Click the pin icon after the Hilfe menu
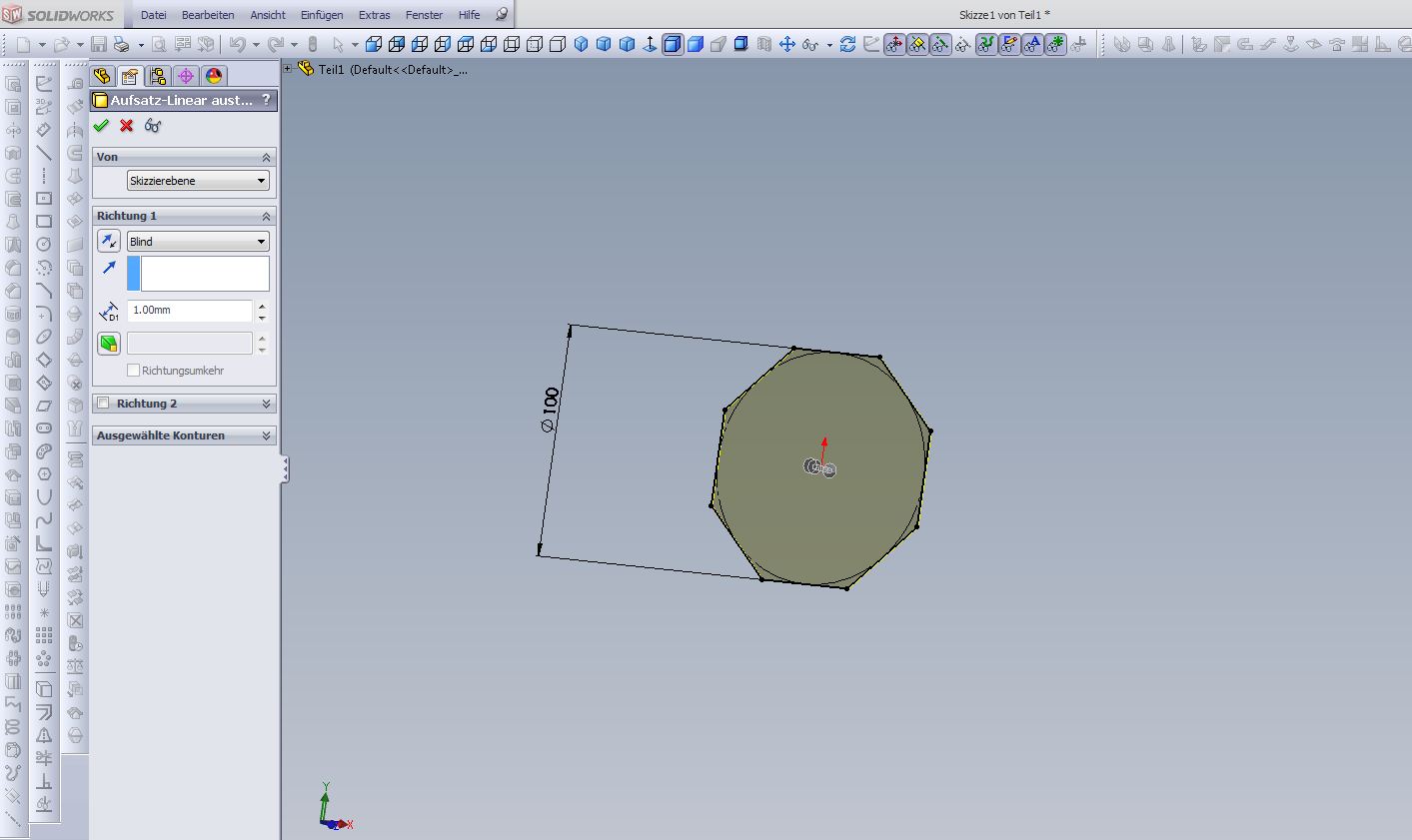1412x840 pixels. click(x=502, y=15)
